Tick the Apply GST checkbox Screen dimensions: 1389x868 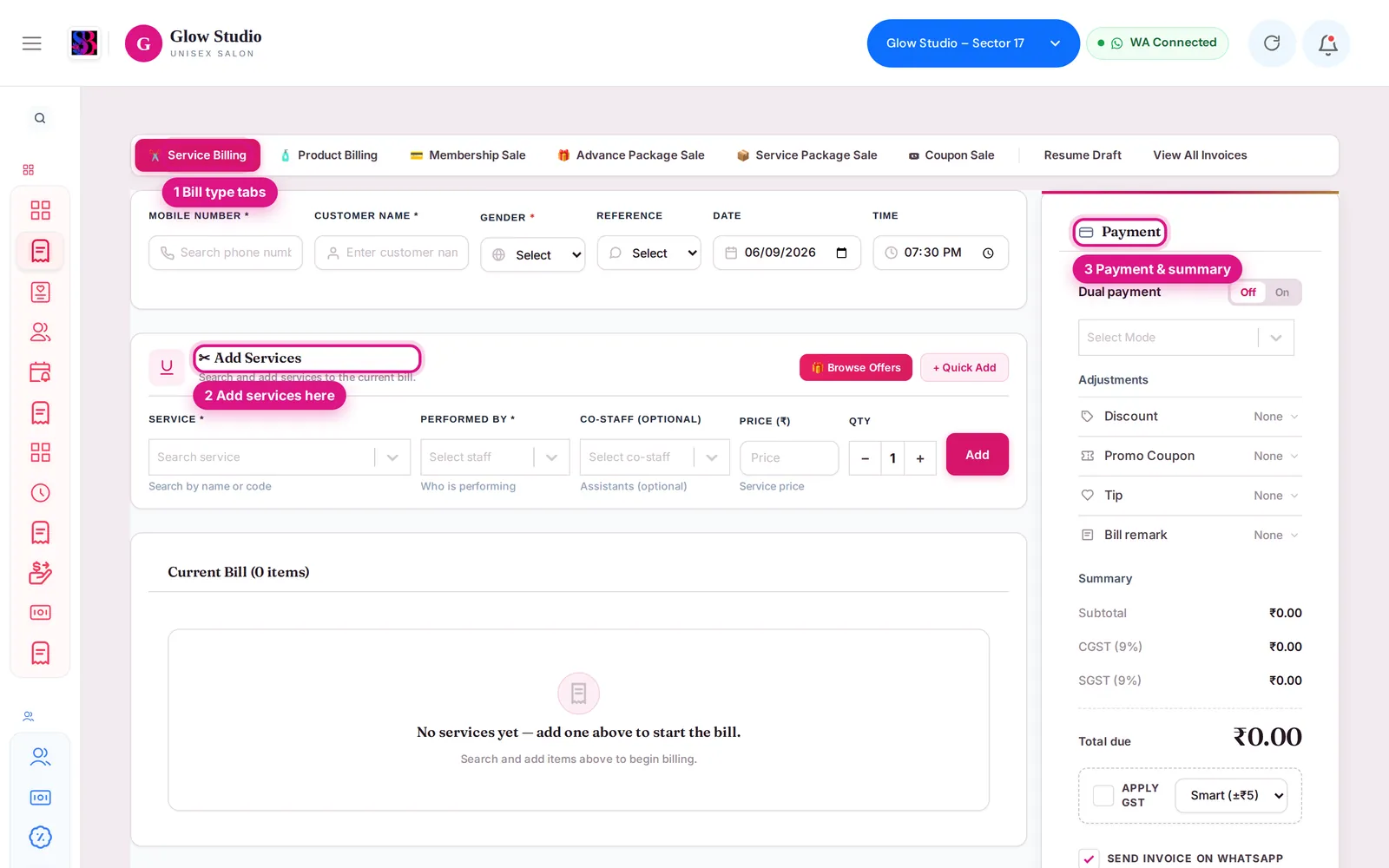click(1103, 795)
